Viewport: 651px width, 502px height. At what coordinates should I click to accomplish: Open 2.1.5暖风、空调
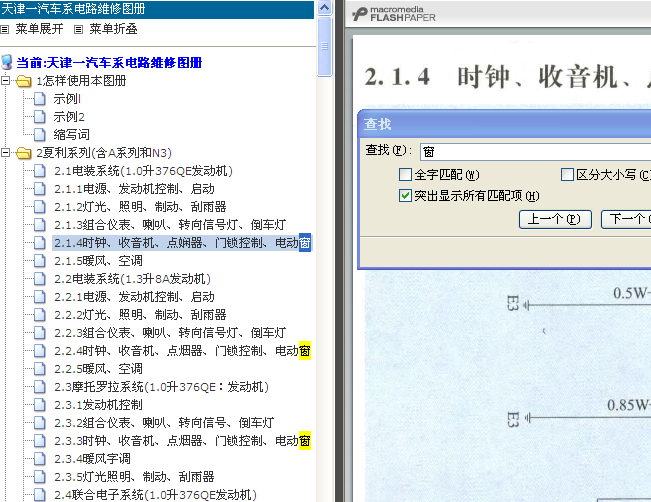coord(98,261)
